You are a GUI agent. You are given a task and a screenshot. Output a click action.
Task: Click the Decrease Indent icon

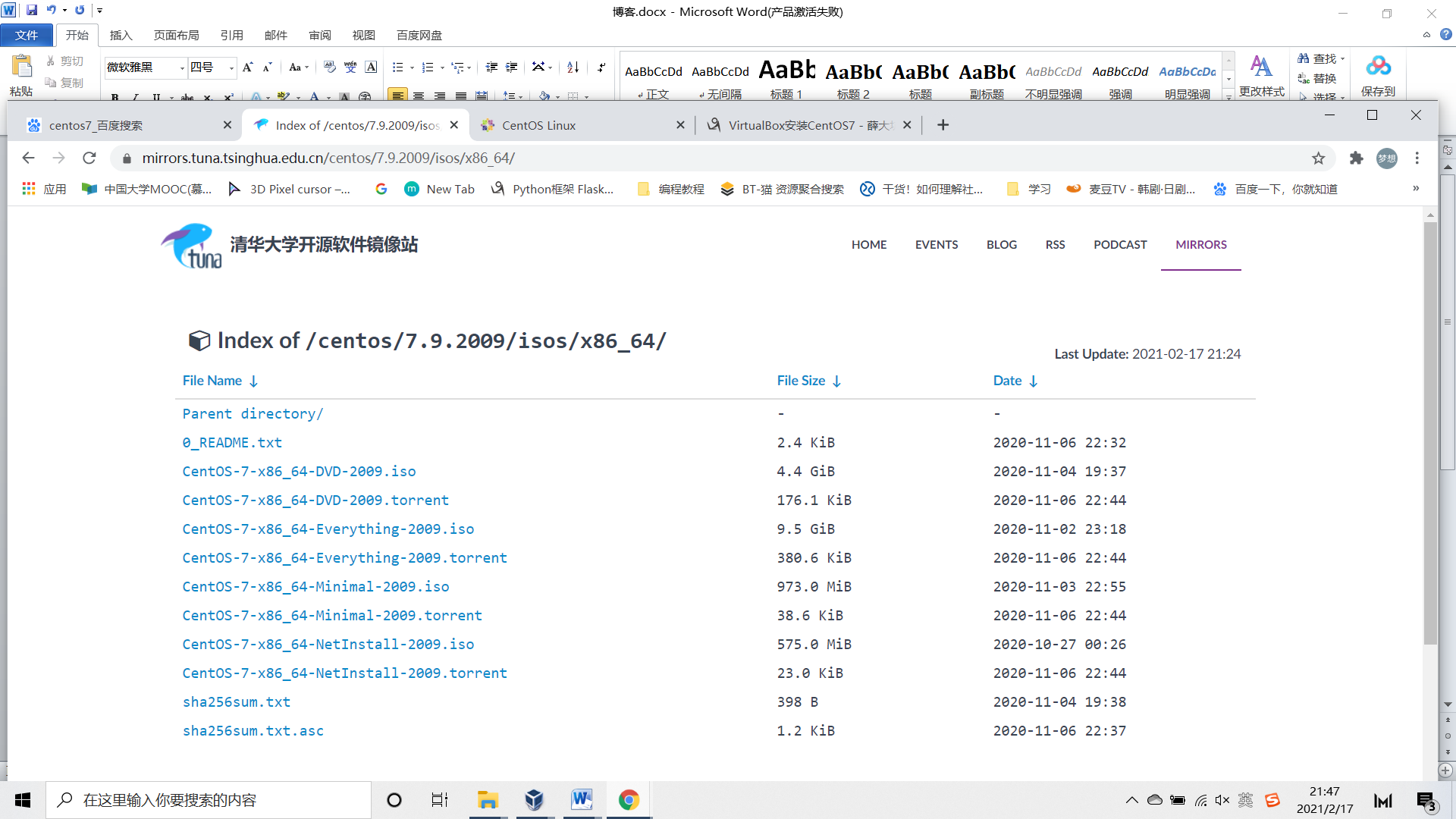[491, 67]
